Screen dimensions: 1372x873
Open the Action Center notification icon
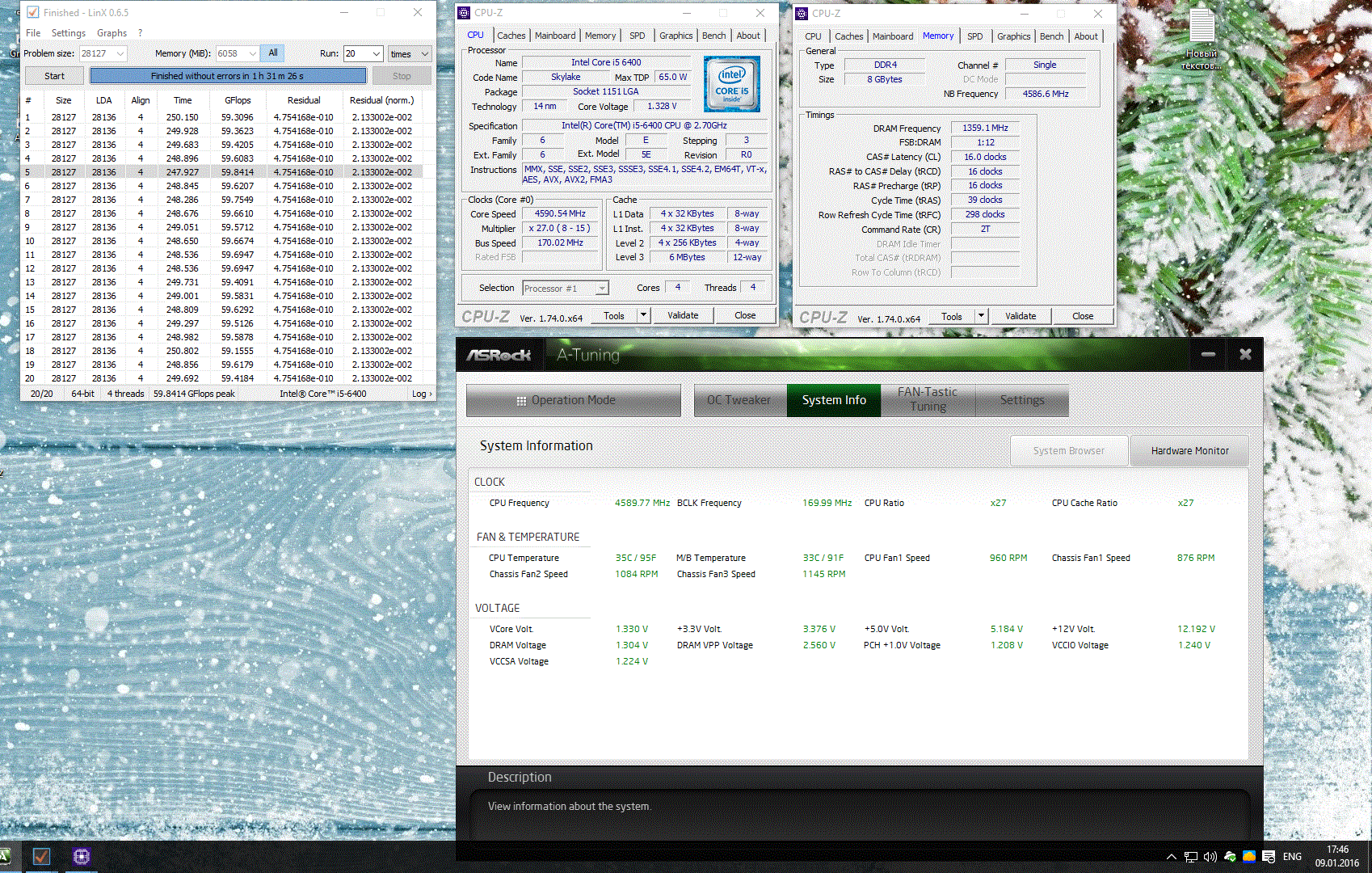tap(1269, 857)
